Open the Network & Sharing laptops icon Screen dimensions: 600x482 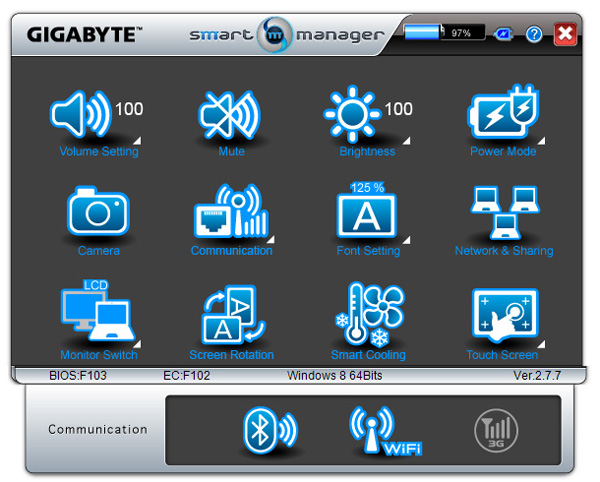[x=505, y=212]
